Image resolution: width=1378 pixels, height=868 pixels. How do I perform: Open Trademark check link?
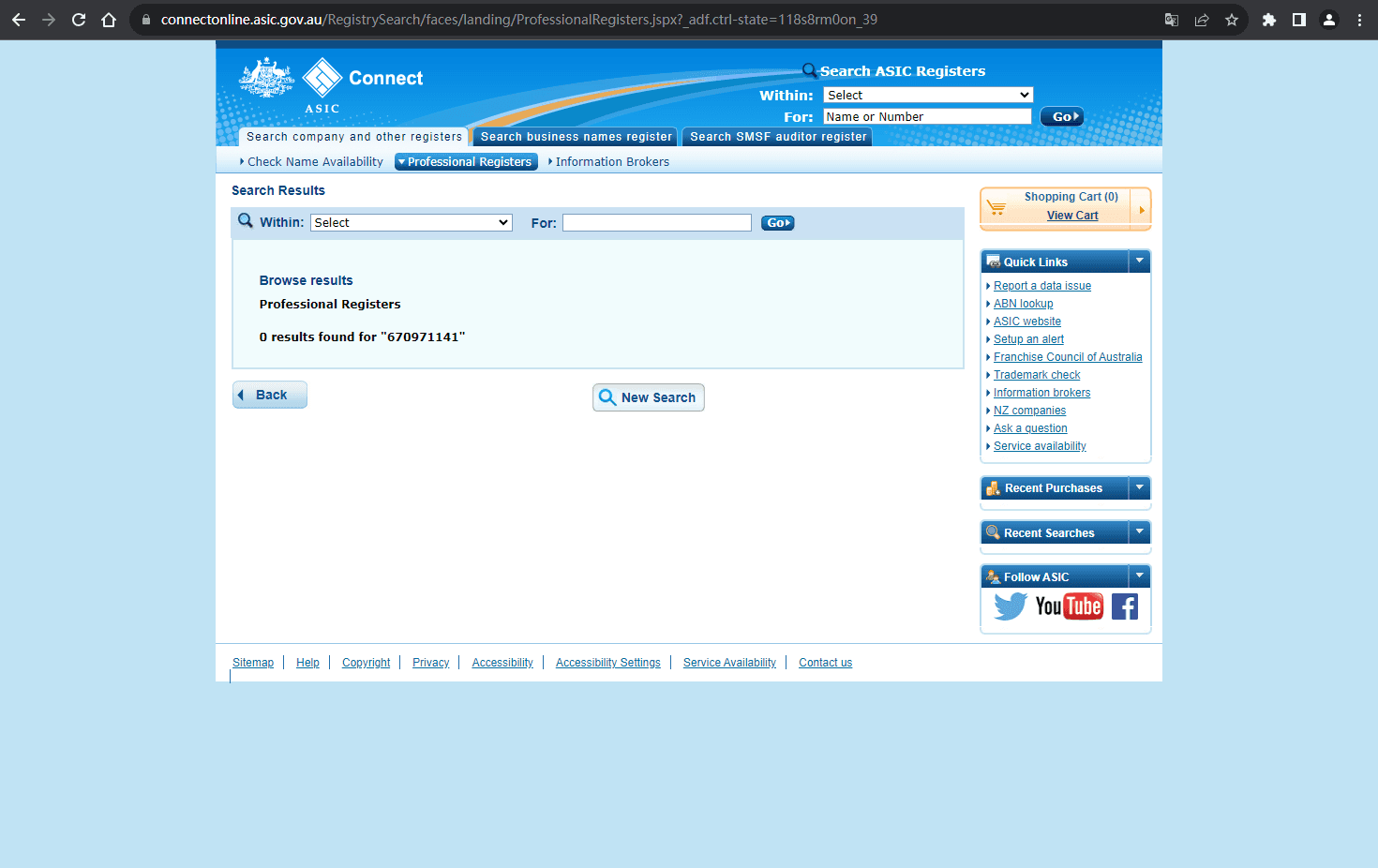[1037, 375]
